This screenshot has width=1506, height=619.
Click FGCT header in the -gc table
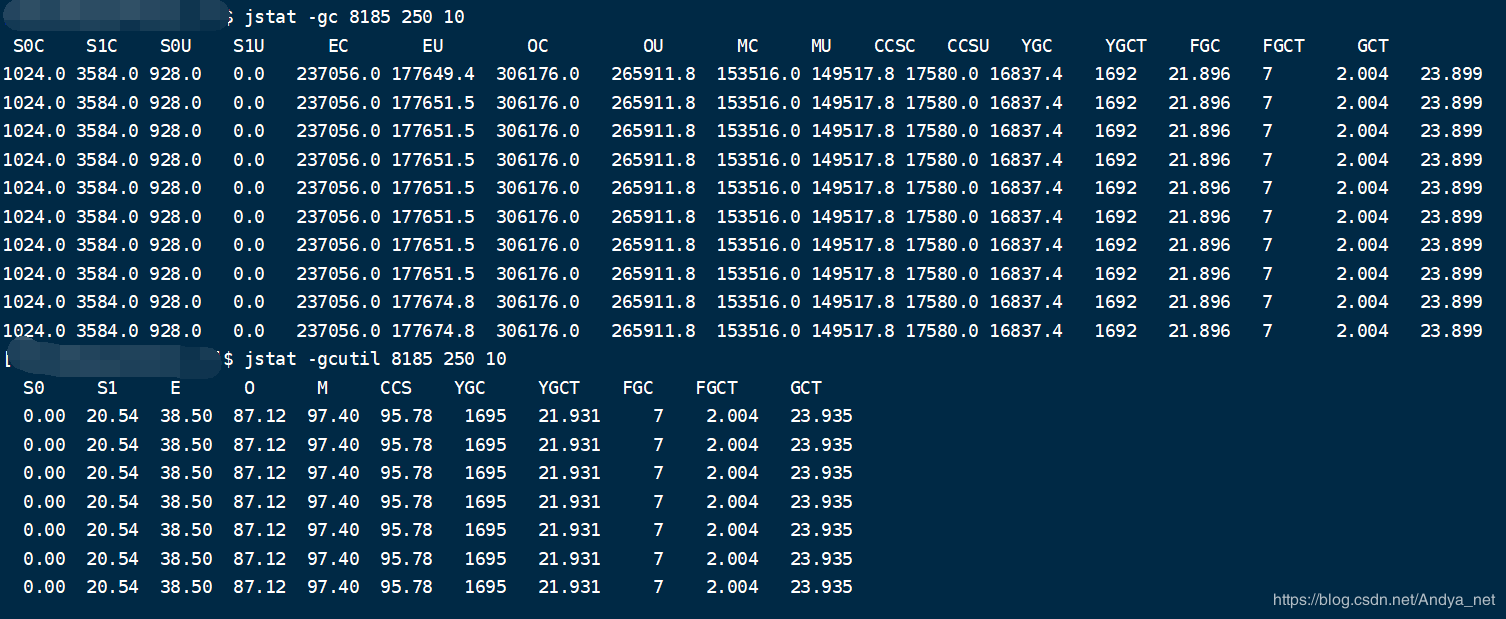[x=1284, y=46]
